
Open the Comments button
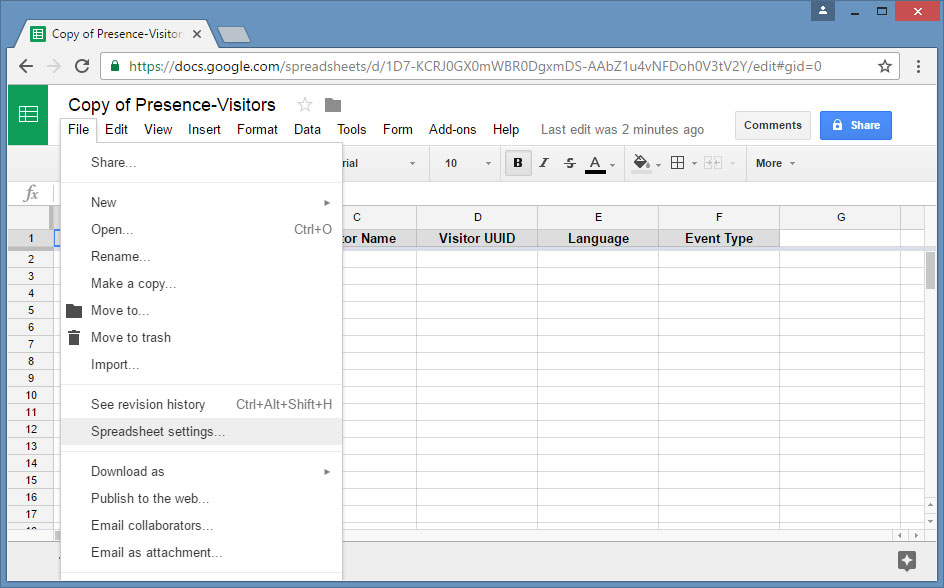773,125
